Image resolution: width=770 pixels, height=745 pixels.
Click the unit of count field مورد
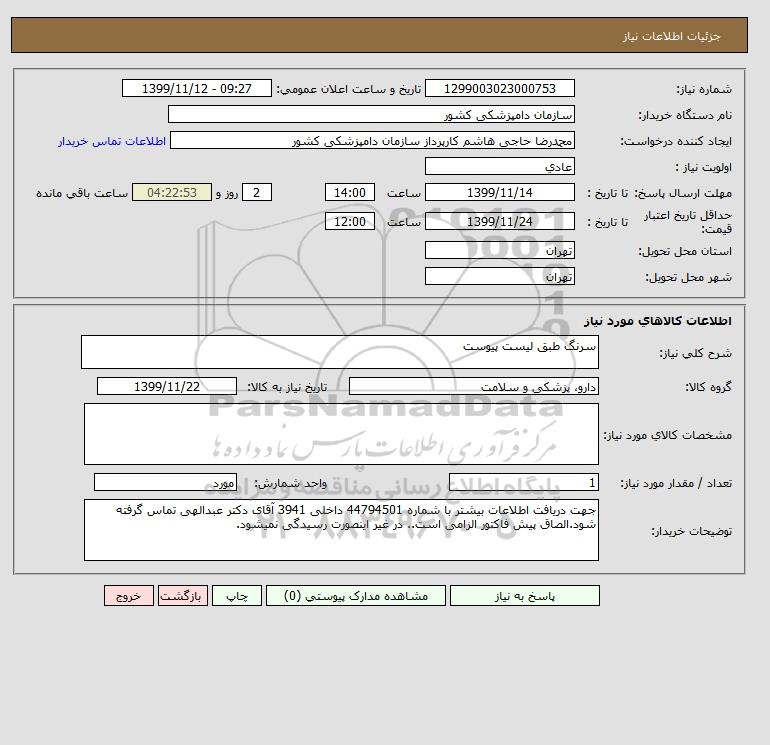click(165, 483)
